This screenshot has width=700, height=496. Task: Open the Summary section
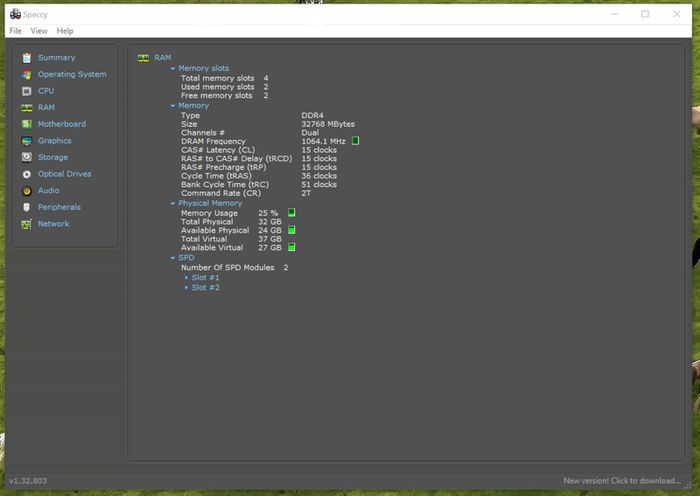[57, 58]
